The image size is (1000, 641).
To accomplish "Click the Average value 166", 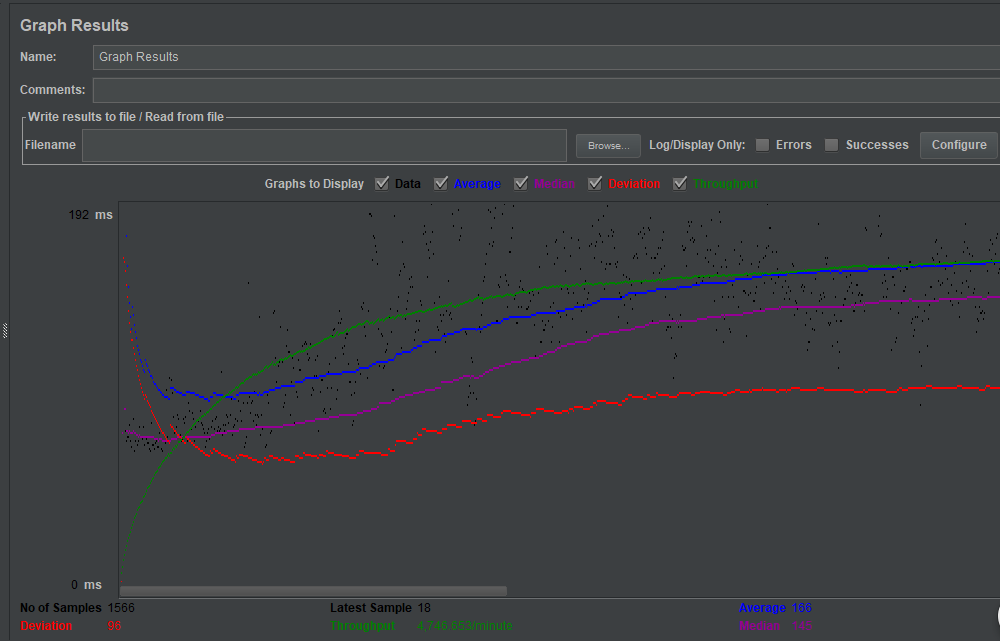I will click(802, 608).
